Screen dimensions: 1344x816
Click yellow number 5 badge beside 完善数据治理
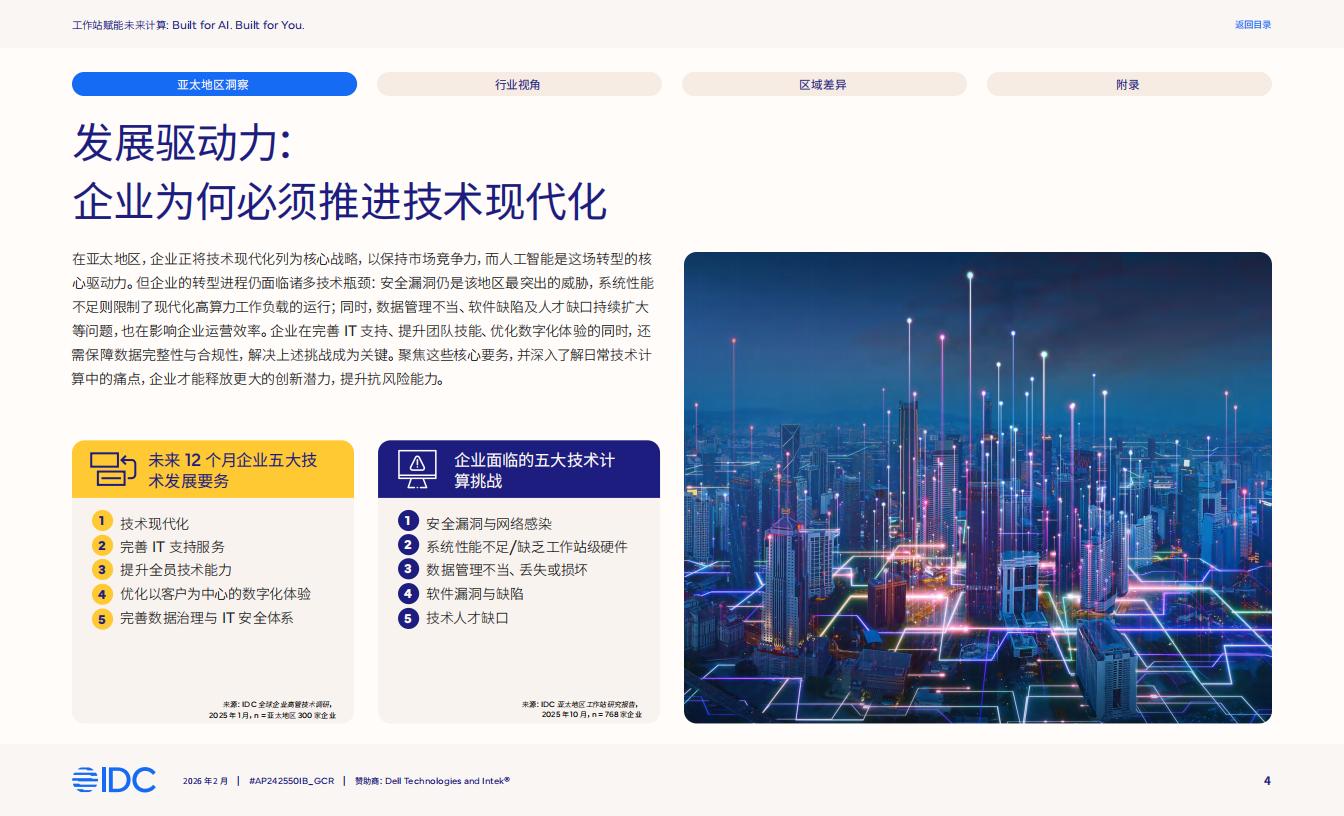tap(101, 618)
